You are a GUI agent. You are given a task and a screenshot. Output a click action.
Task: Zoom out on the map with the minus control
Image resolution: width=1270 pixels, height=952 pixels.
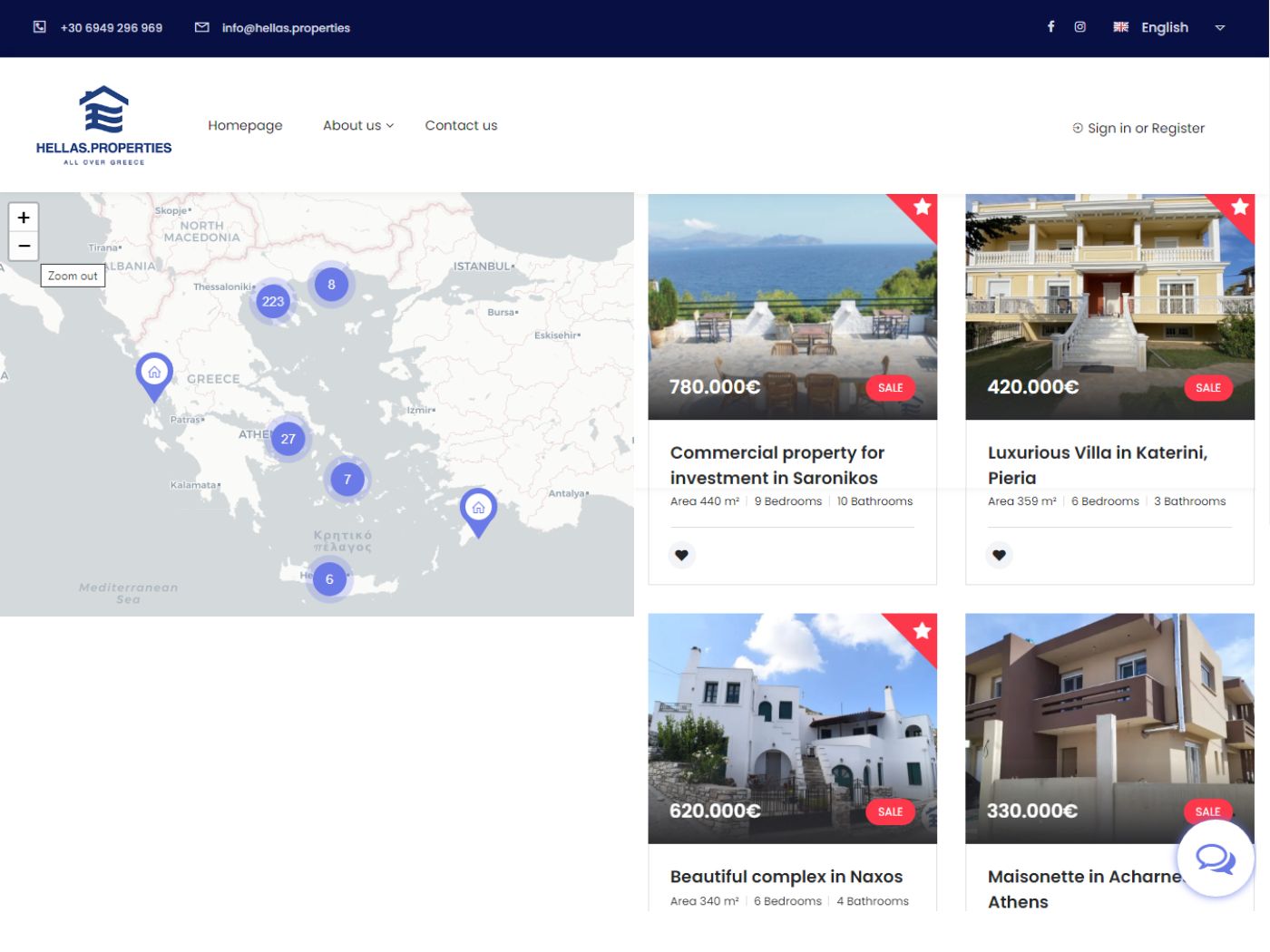24,246
